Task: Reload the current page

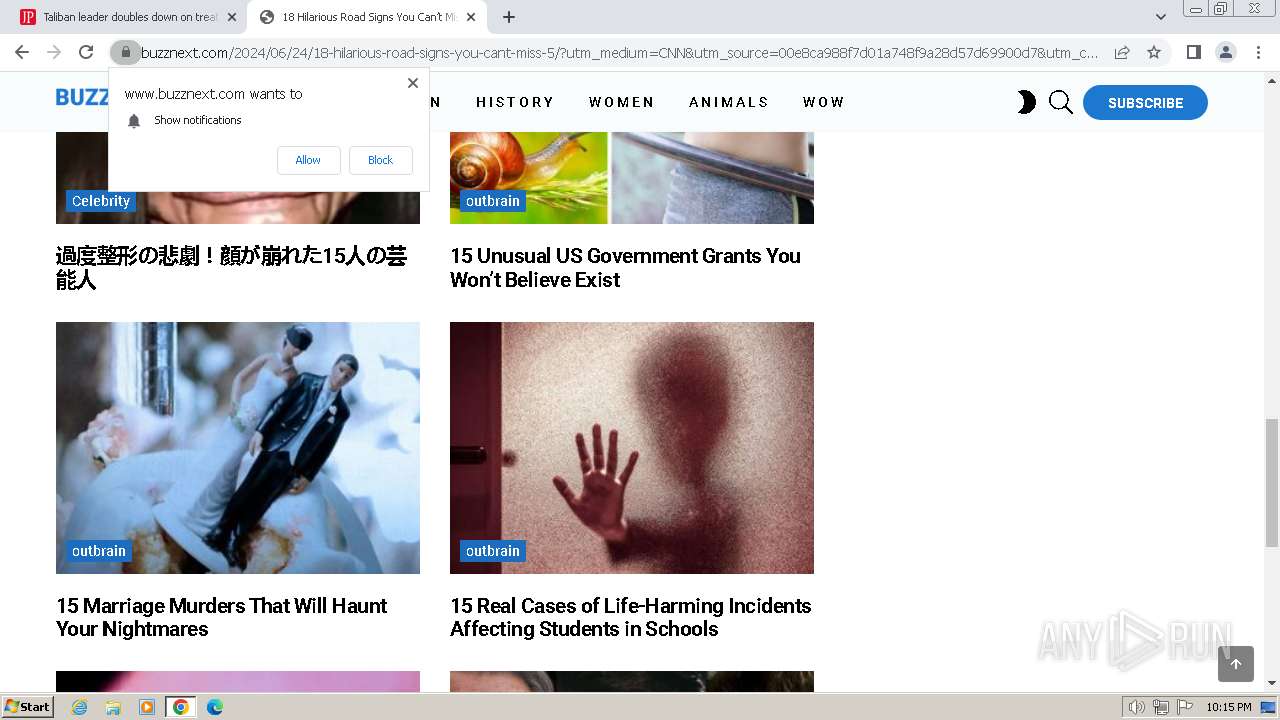Action: coord(86,52)
